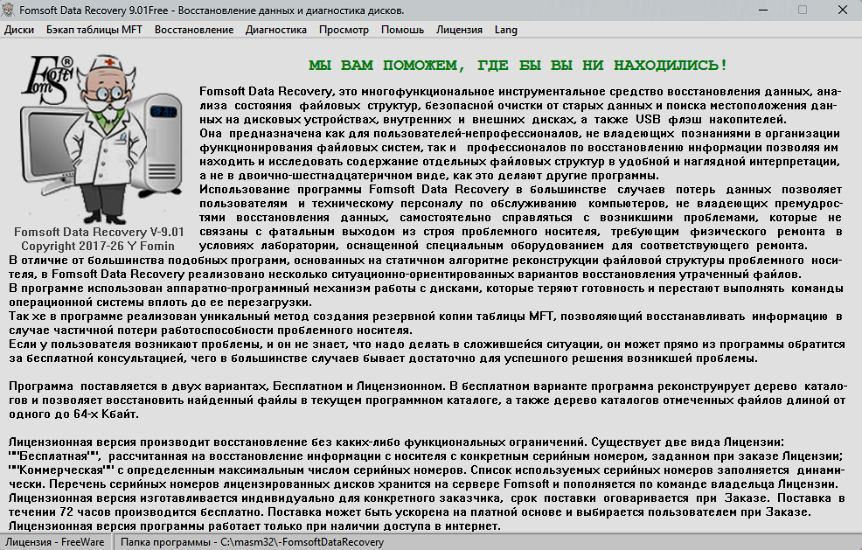Screen dimensions: 862x550
Task: Open the Лицензия menu
Action: tap(460, 30)
